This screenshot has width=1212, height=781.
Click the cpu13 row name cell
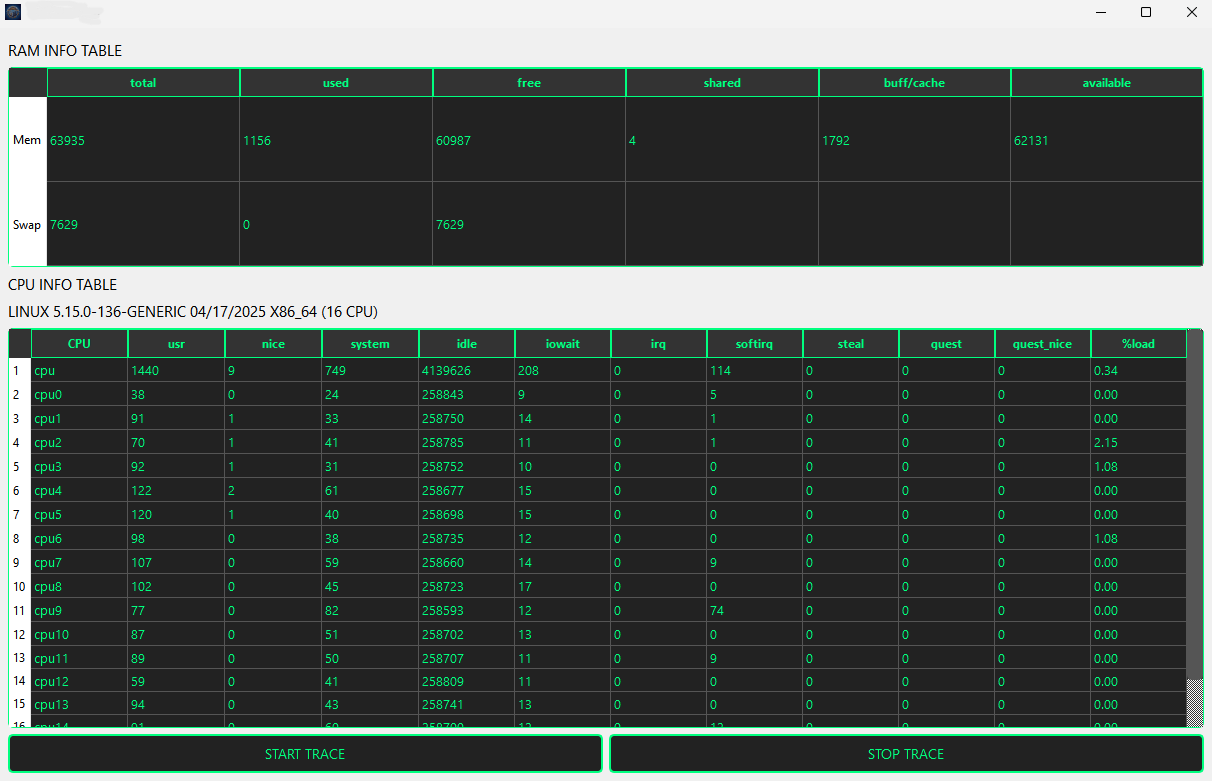(x=79, y=706)
